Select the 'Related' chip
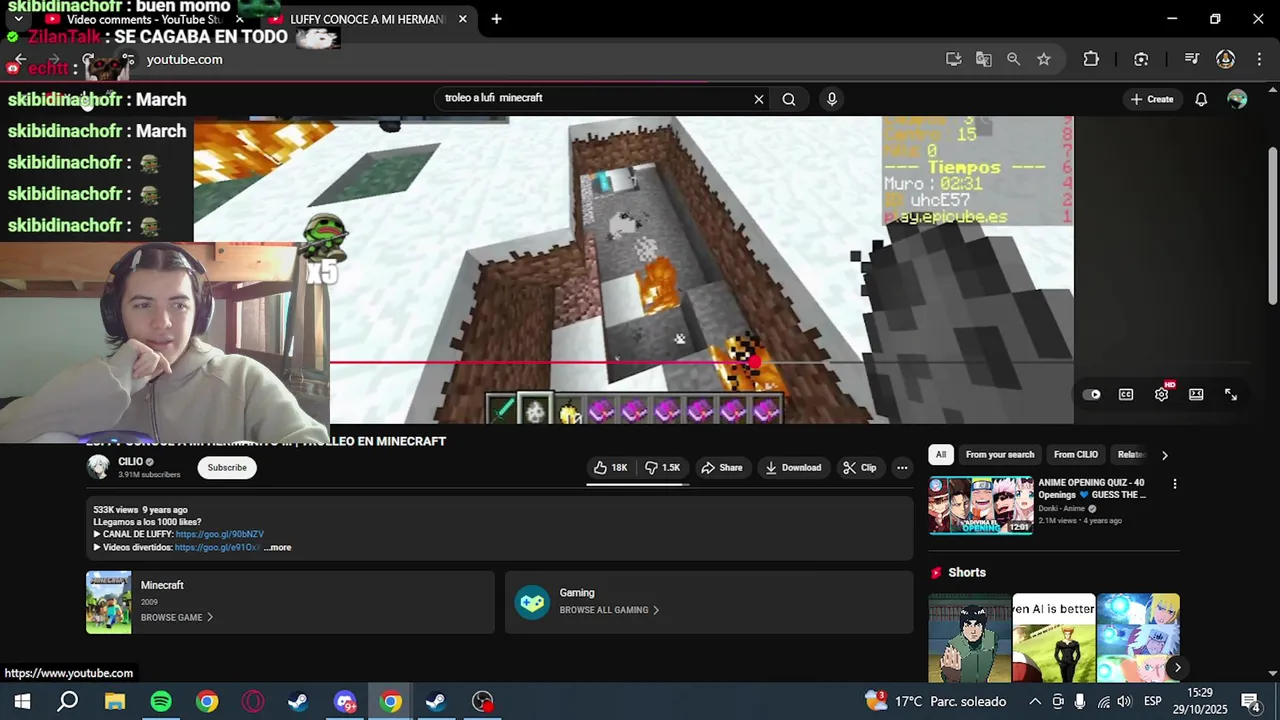The image size is (1280, 720). [x=1130, y=455]
